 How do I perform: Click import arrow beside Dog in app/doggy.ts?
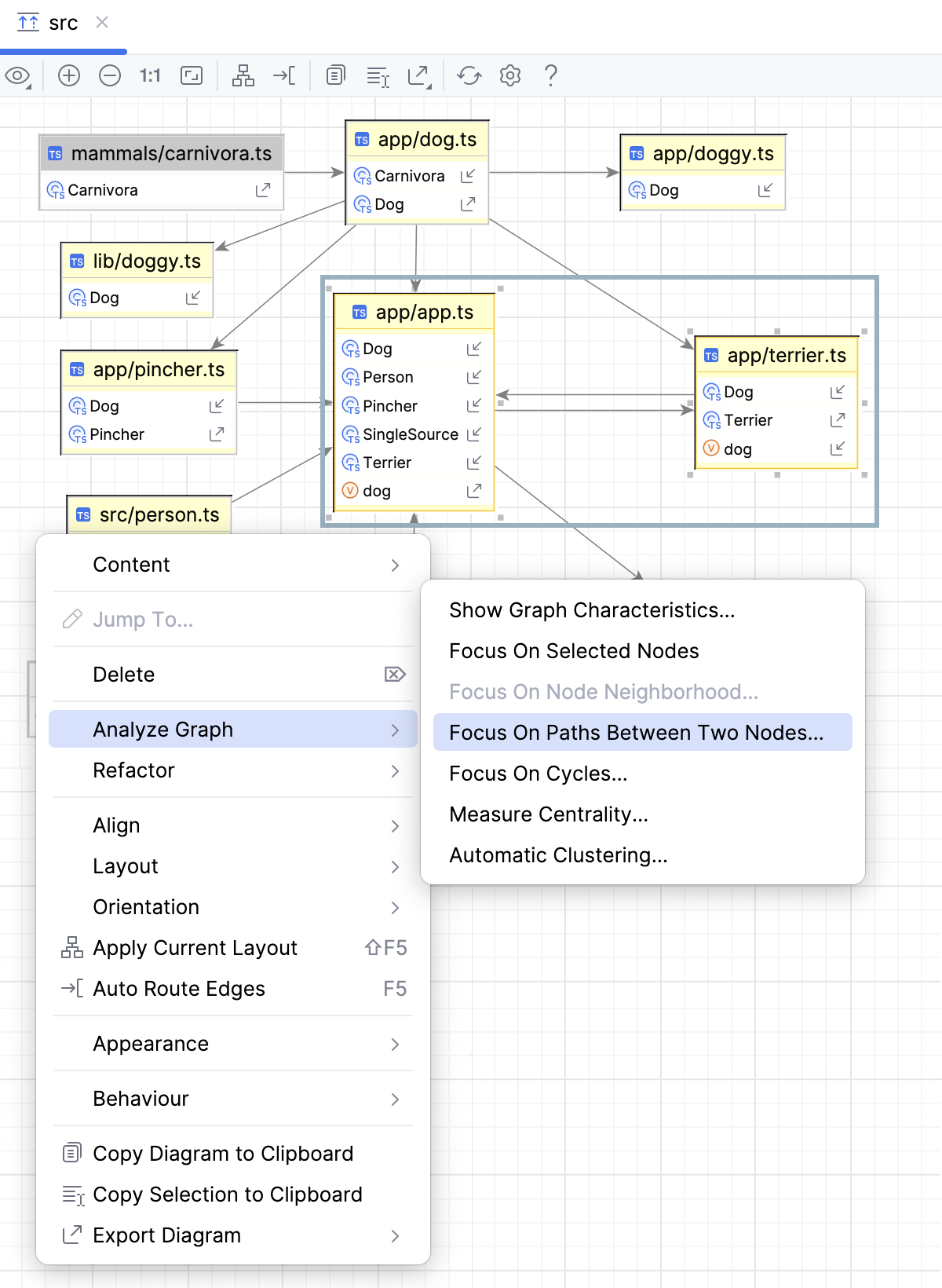tap(765, 190)
